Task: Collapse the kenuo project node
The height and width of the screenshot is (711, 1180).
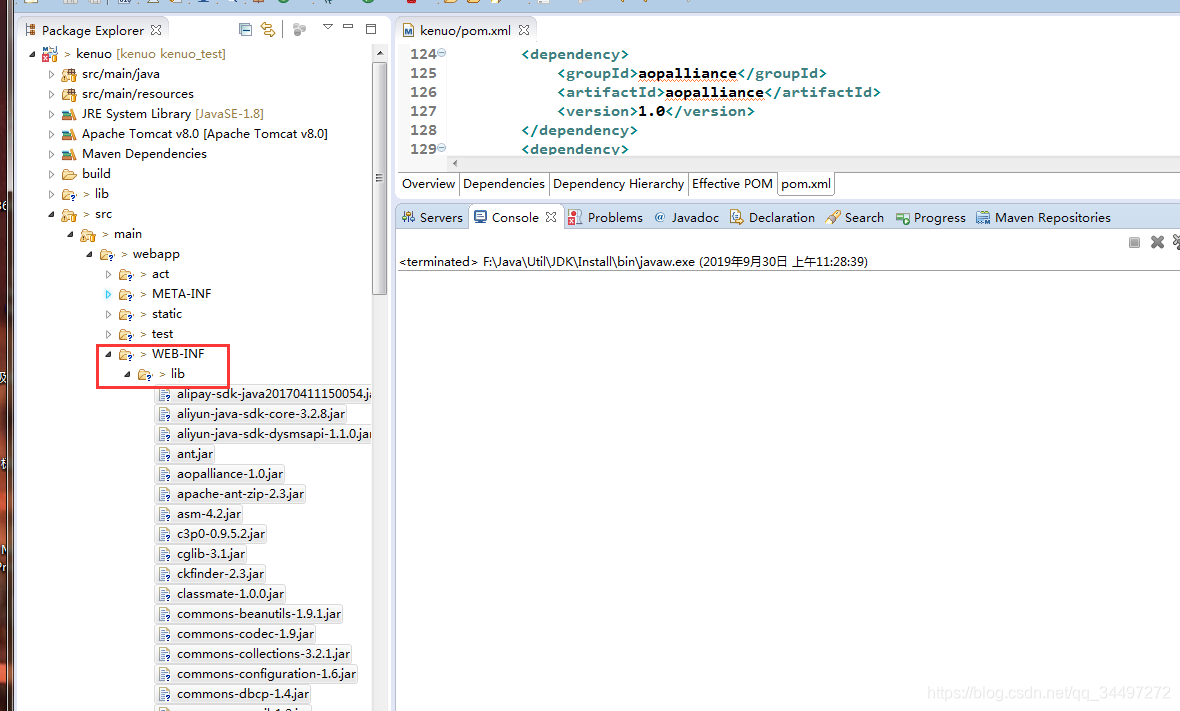Action: [x=32, y=53]
